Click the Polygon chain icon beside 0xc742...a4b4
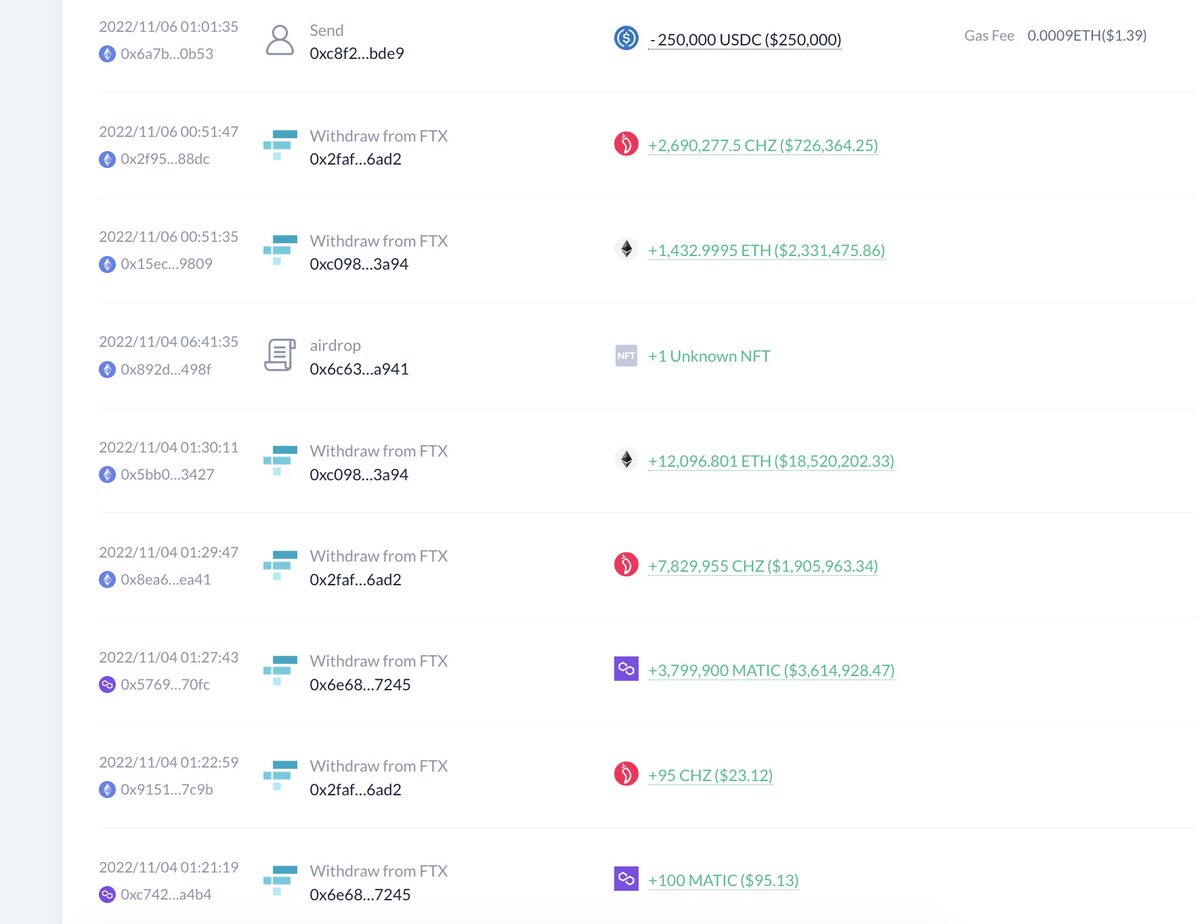The image size is (1200, 924). 107,894
